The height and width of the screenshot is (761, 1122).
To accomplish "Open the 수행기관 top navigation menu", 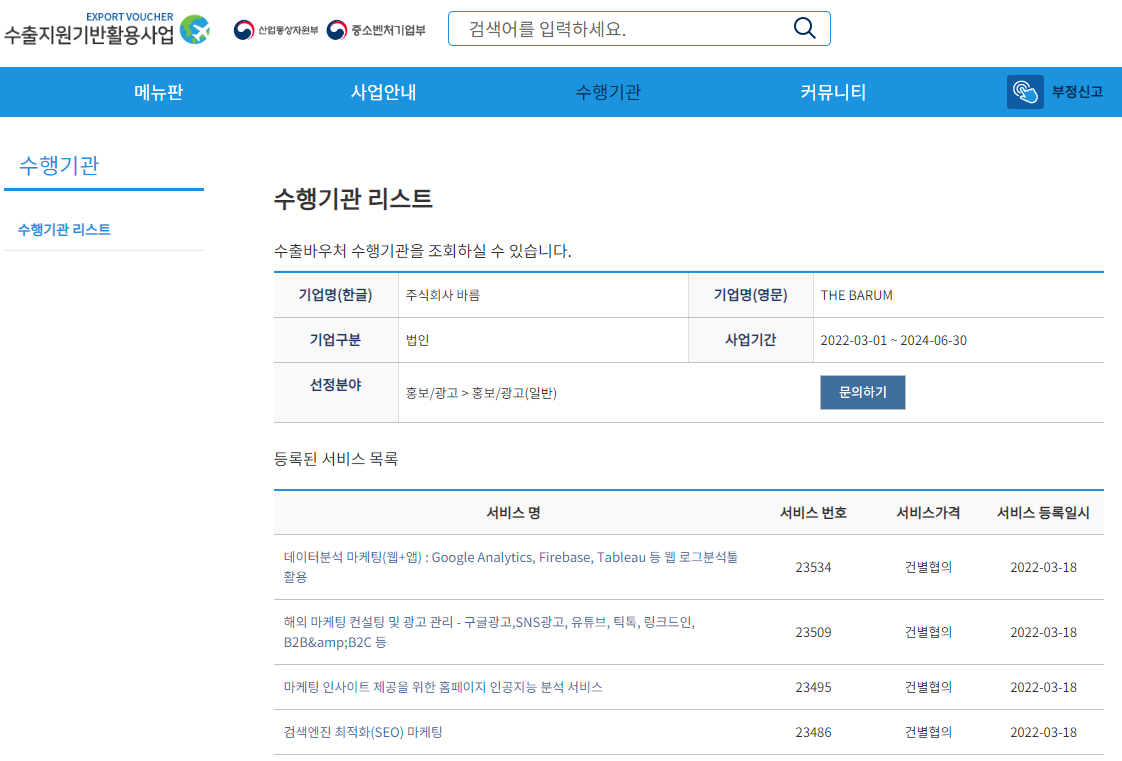I will point(608,92).
